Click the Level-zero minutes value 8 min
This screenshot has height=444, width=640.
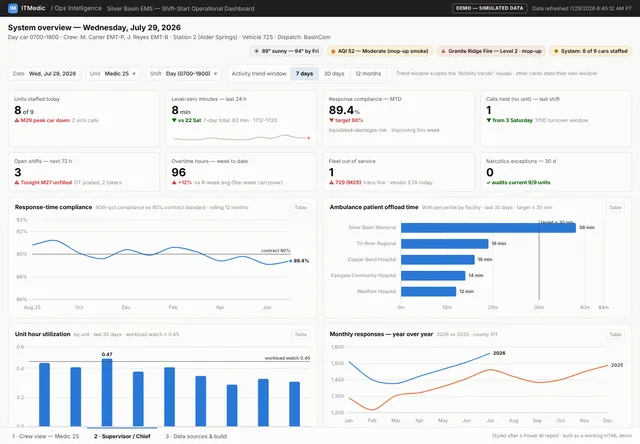[x=181, y=111]
